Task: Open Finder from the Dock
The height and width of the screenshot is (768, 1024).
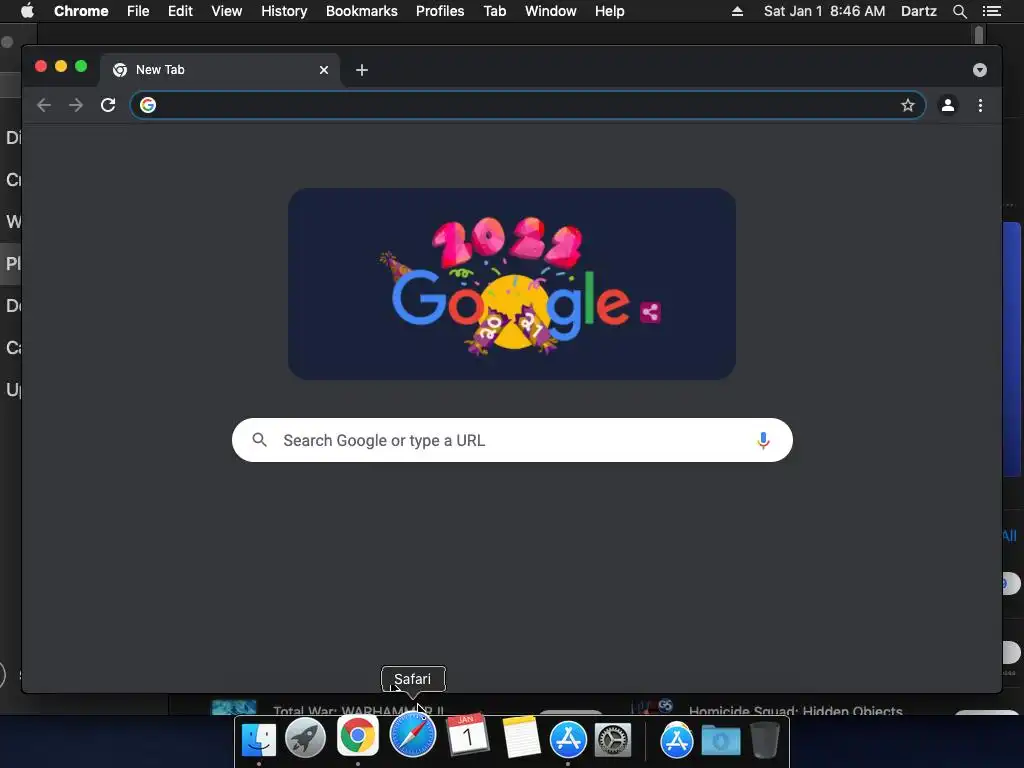Action: [259, 740]
